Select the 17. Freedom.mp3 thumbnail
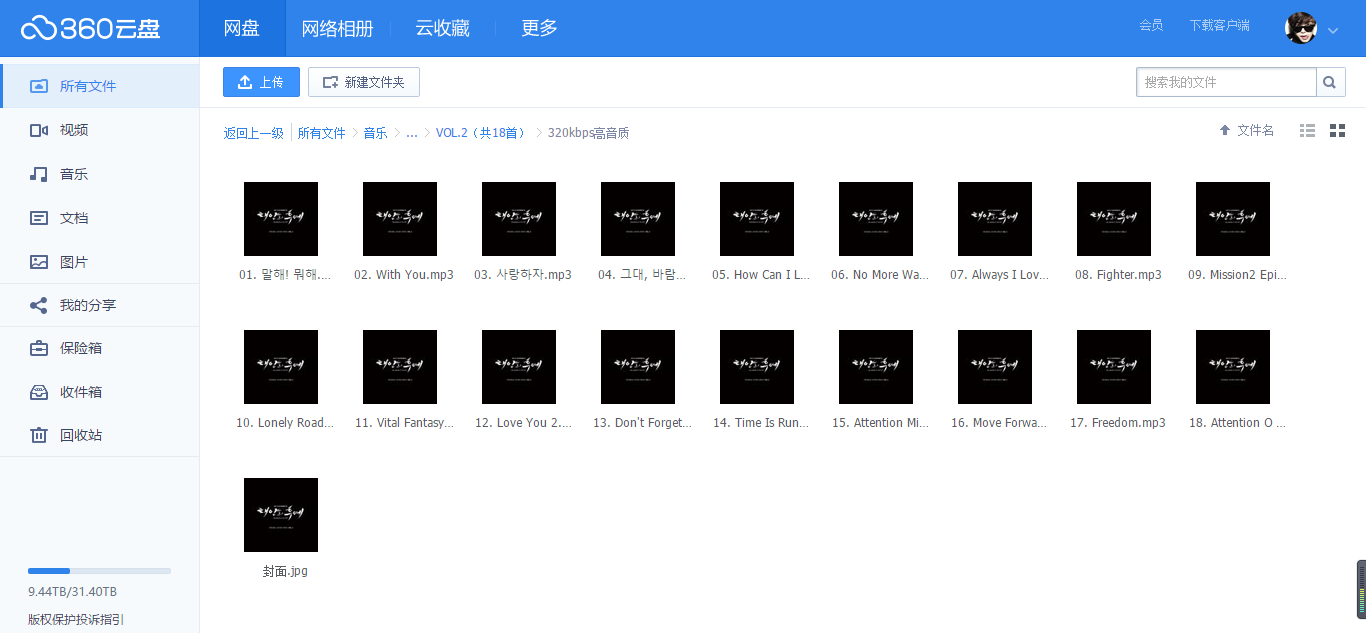The image size is (1366, 633). click(x=1114, y=367)
